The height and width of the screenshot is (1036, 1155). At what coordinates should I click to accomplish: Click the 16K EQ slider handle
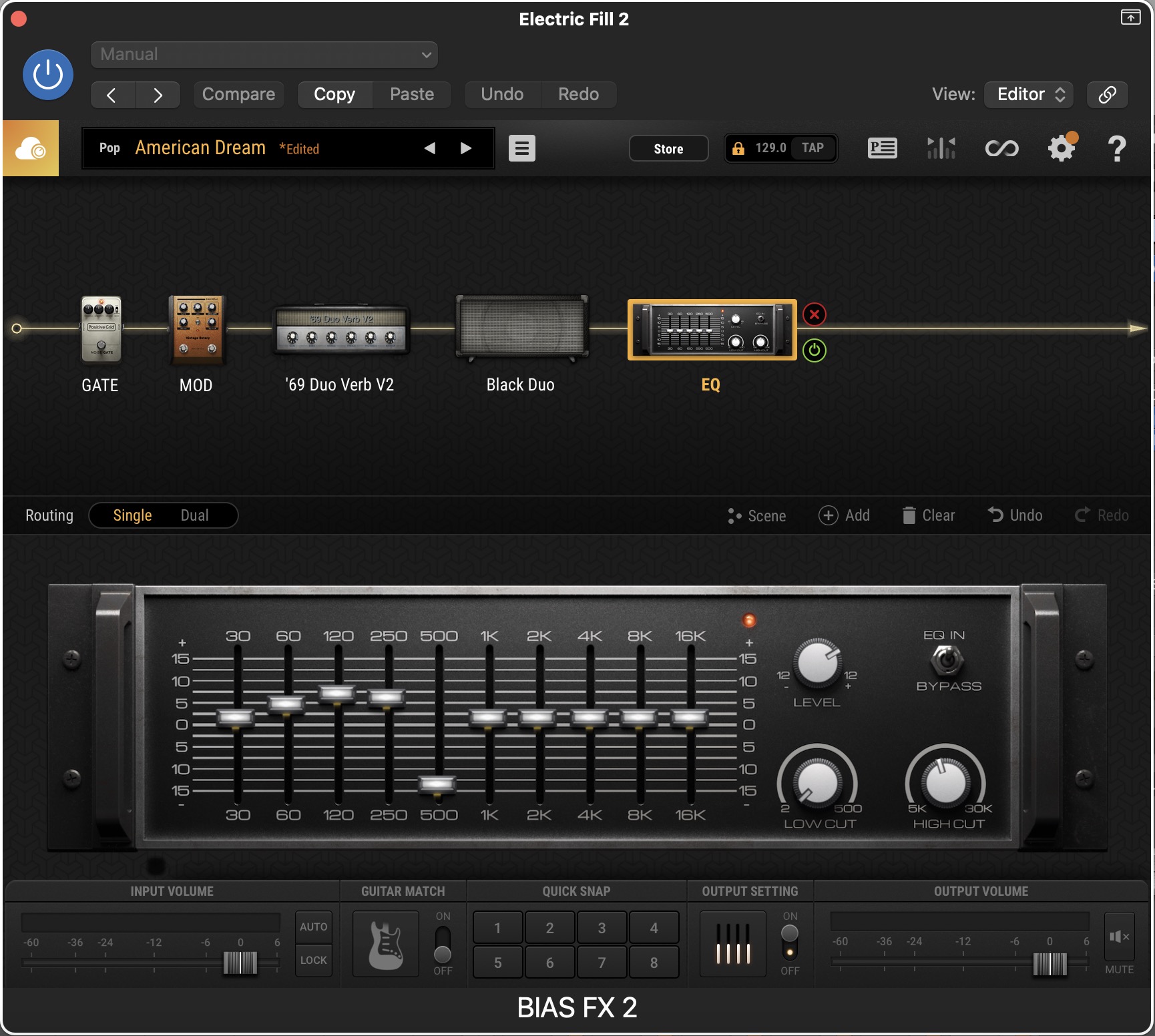point(690,718)
